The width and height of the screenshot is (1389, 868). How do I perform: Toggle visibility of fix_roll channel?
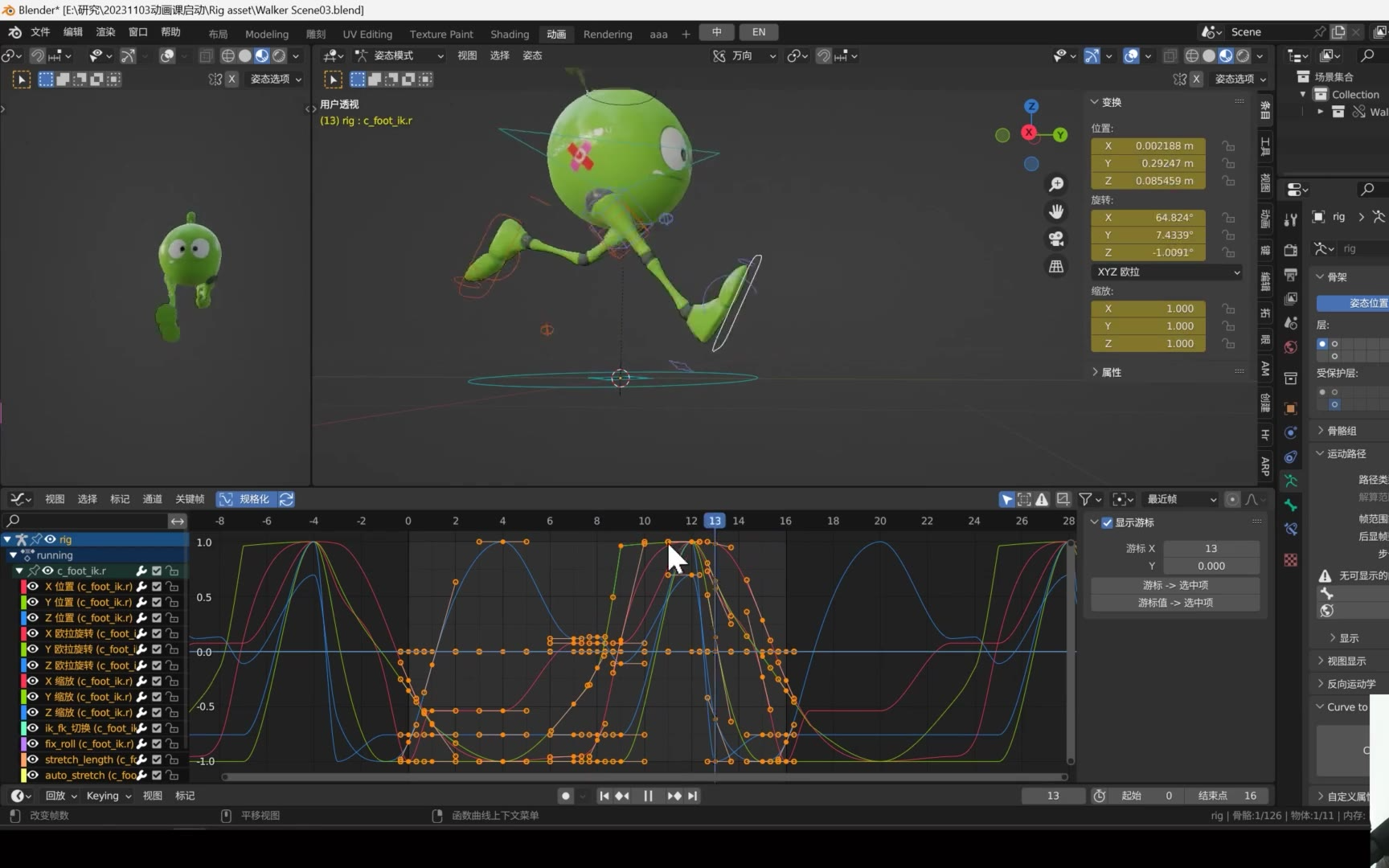coord(33,744)
